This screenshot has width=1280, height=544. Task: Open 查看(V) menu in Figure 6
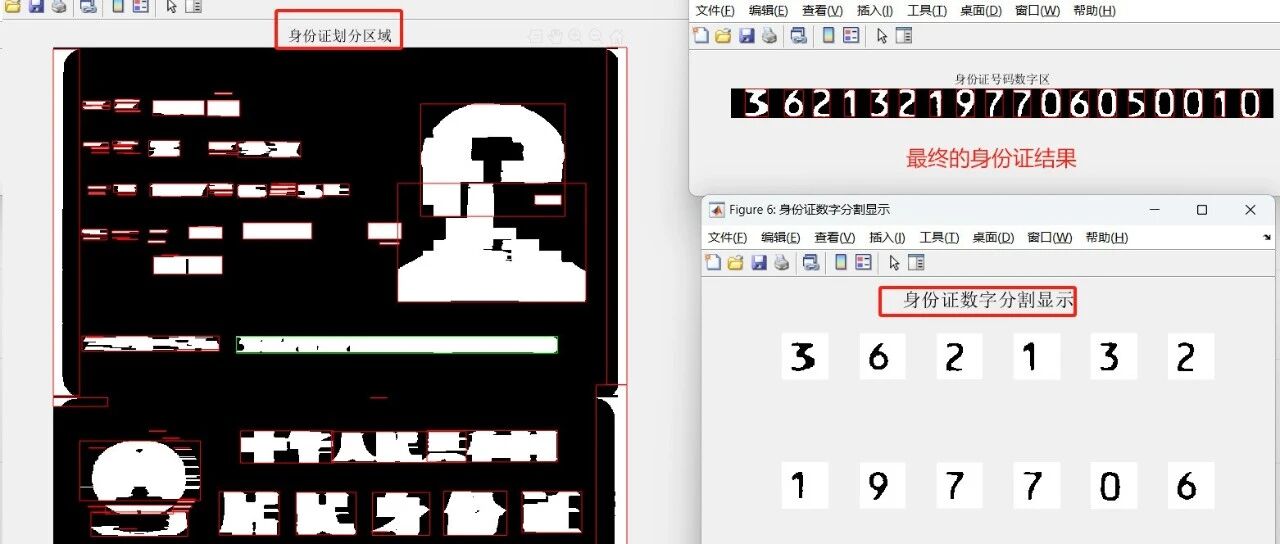tap(835, 238)
